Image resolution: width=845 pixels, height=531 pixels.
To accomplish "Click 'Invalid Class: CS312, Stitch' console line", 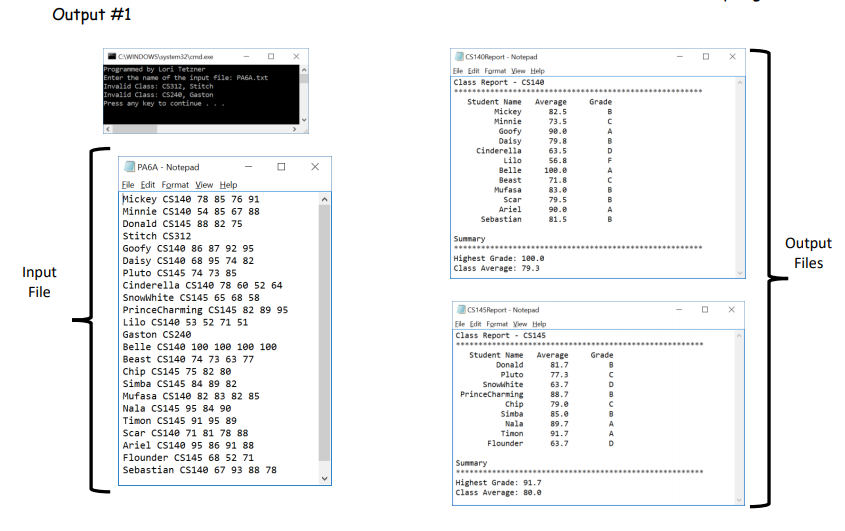I will [158, 86].
